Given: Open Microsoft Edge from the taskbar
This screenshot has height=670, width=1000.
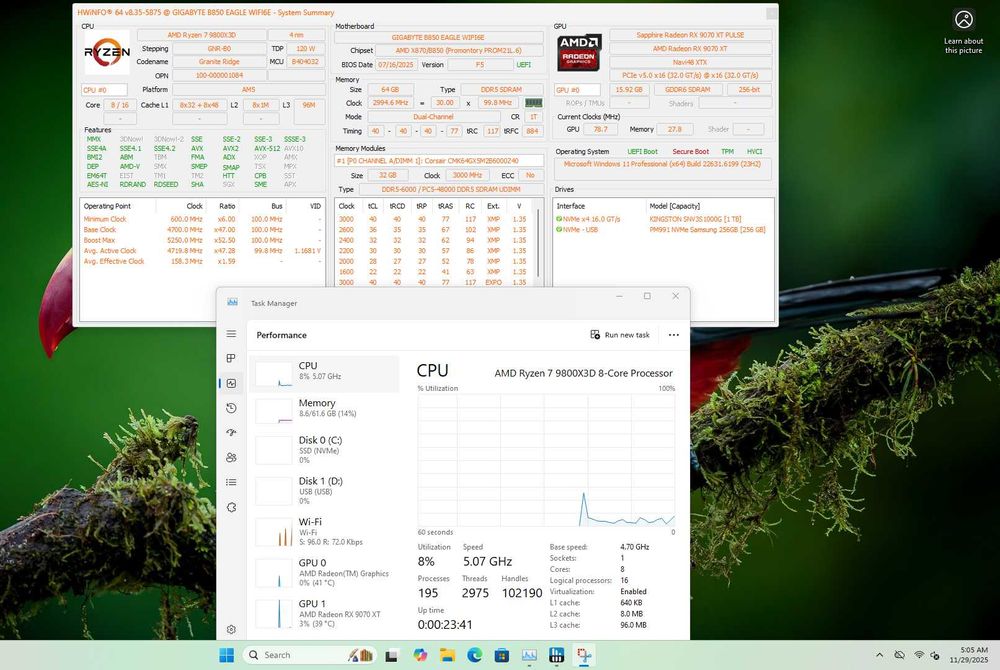Looking at the screenshot, I should (x=474, y=655).
